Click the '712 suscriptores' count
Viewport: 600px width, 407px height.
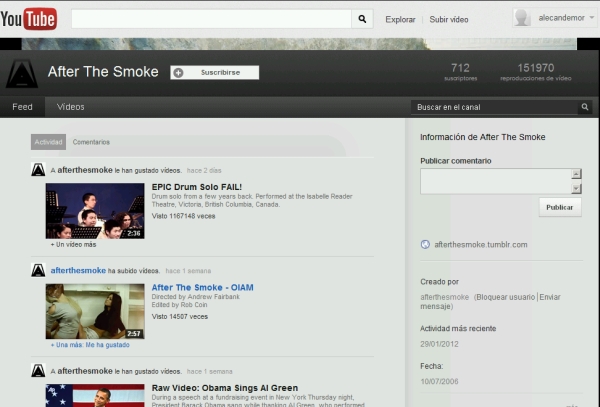coord(460,72)
